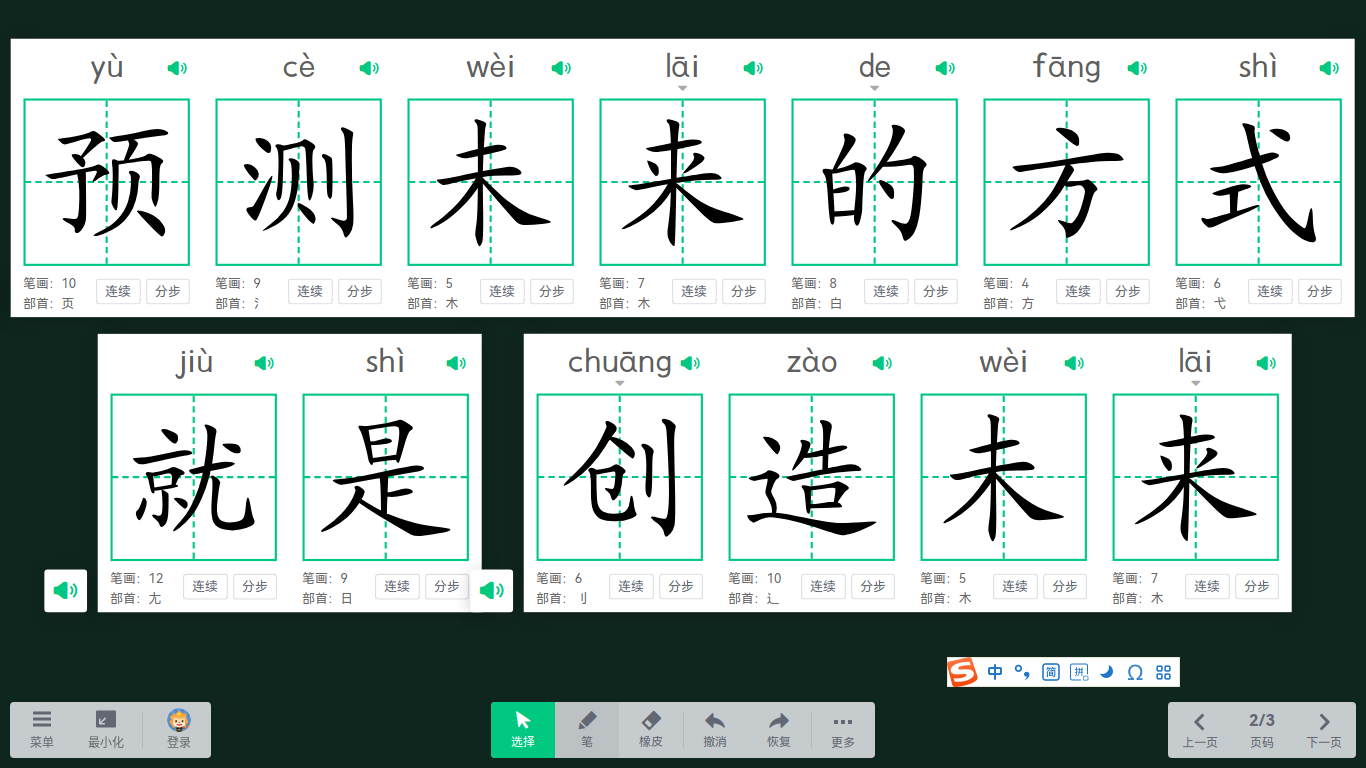The image size is (1366, 768).
Task: Toggle simplified/traditional (简) in the IME bar
Action: coord(1051,672)
